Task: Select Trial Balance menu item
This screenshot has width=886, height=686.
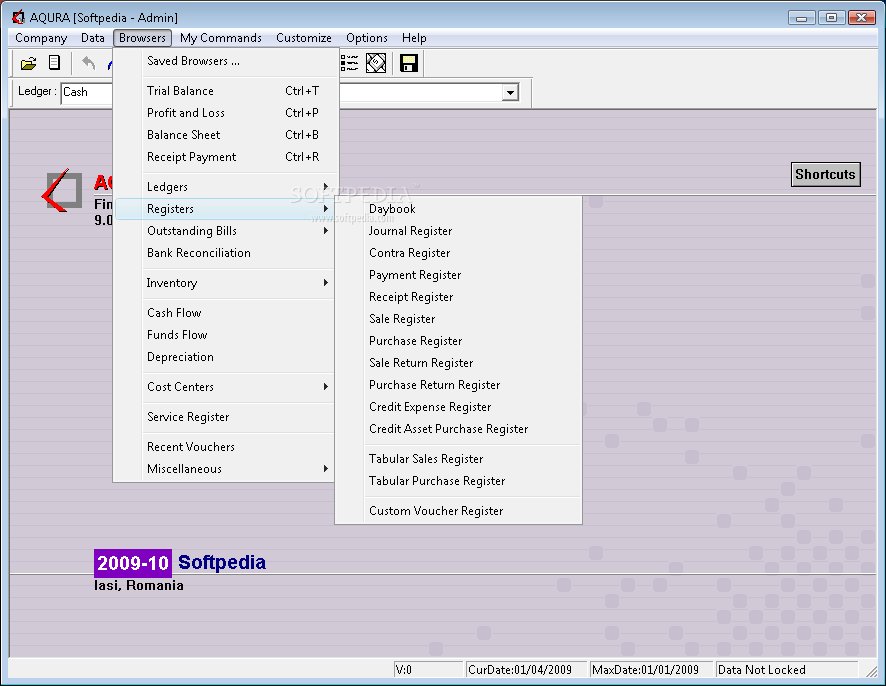Action: (226, 90)
